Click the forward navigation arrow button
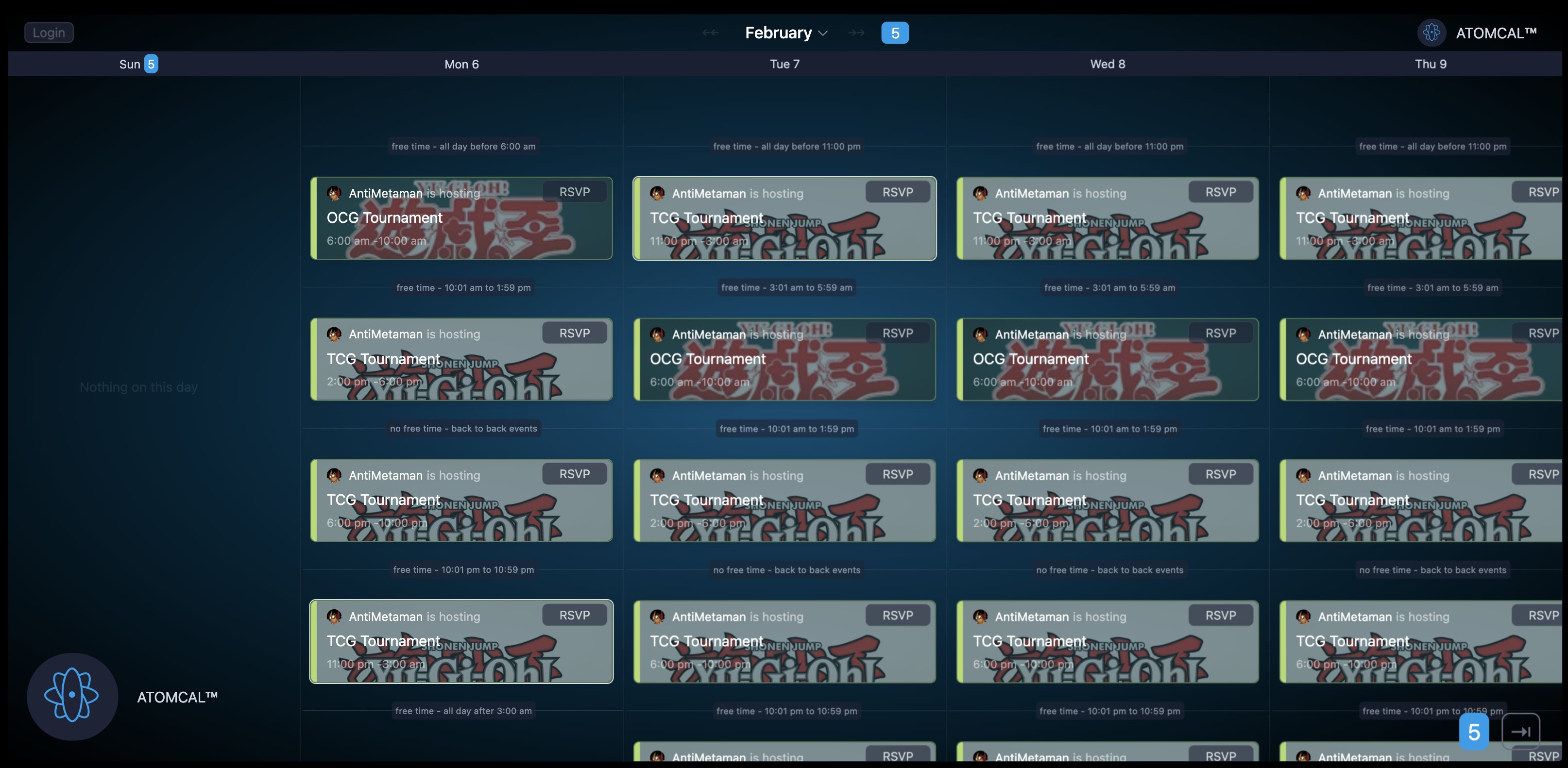The image size is (1568, 768). point(857,32)
